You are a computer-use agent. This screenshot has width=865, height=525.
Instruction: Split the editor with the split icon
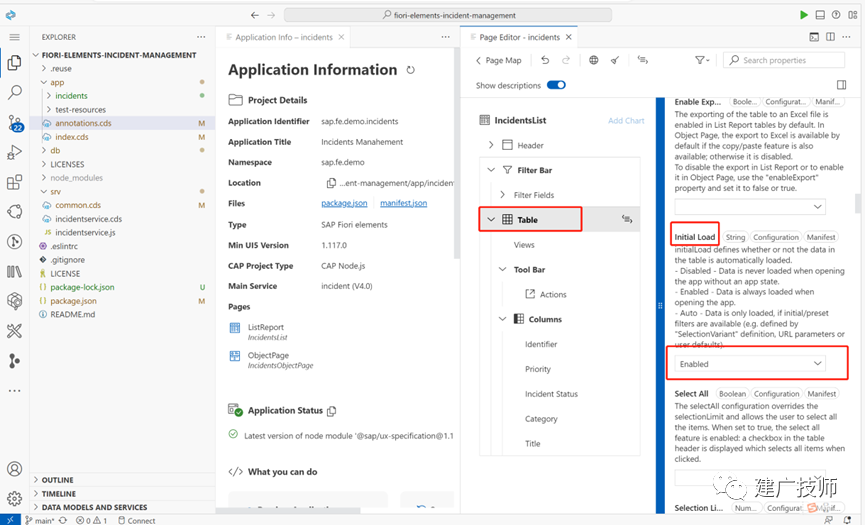coord(830,37)
